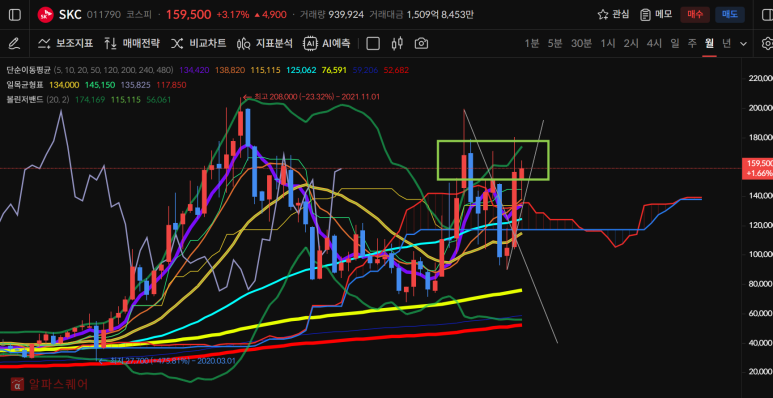
Task: Select 1시 timeframe
Action: click(608, 43)
